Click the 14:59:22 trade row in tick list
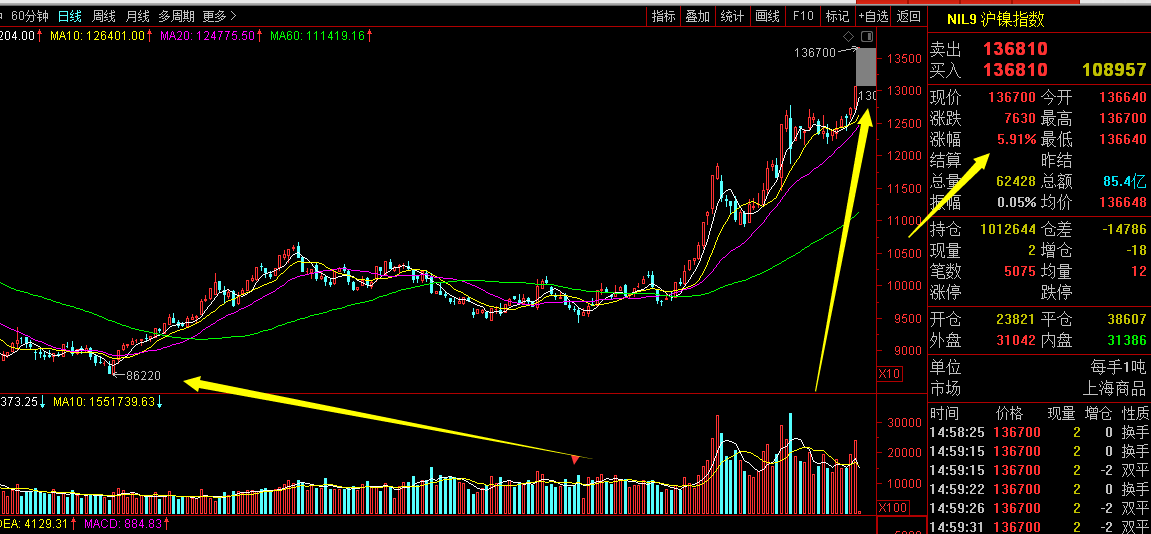This screenshot has width=1151, height=534. pyautogui.click(x=1039, y=489)
